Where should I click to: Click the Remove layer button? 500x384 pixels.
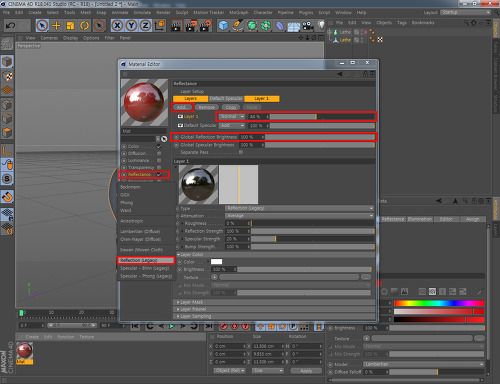(206, 107)
